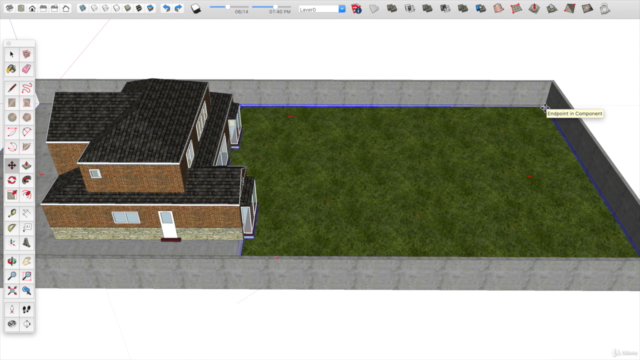Choose the 3D Text tool
The width and height of the screenshot is (640, 360).
point(27,243)
